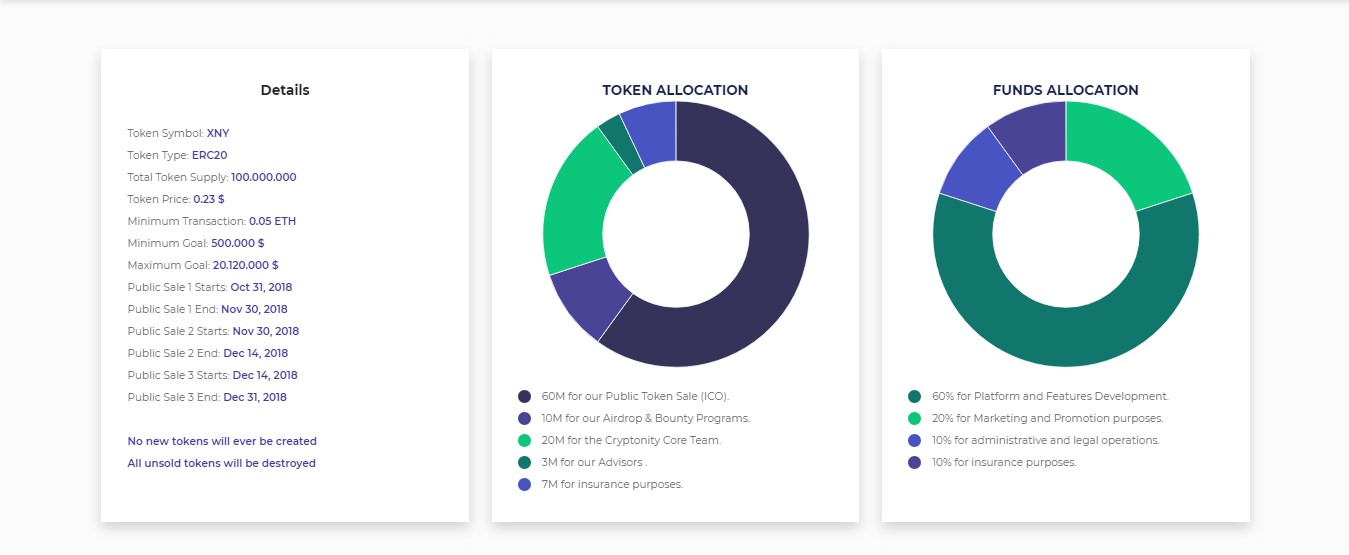
Task: Click the FUNDS ALLOCATION heading
Action: (x=1065, y=90)
